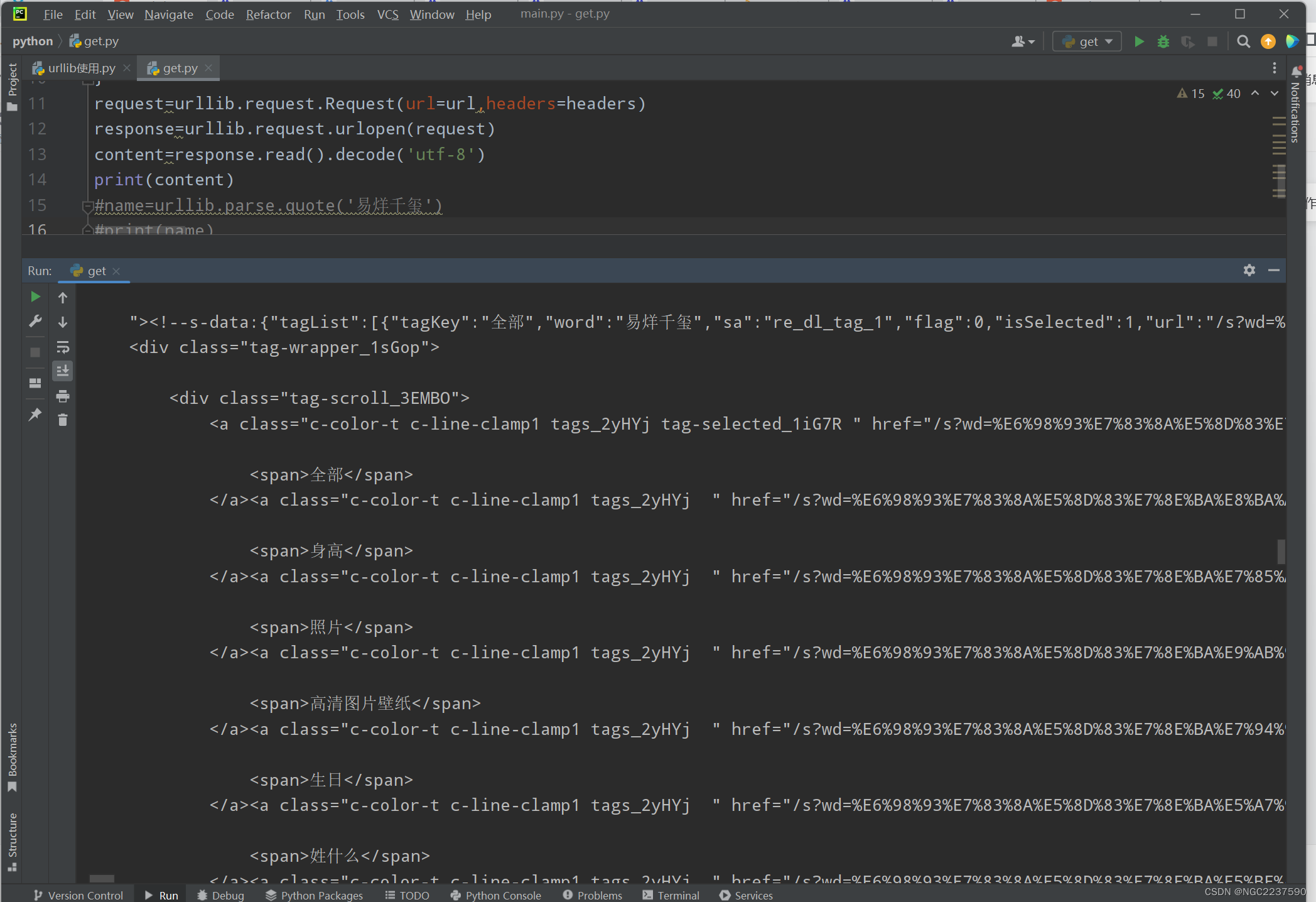Pin the Run tab

35,415
